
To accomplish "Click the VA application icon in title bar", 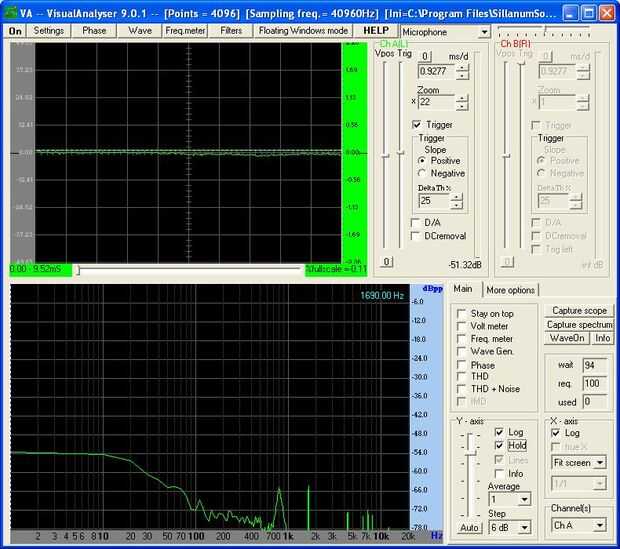I will (x=12, y=11).
